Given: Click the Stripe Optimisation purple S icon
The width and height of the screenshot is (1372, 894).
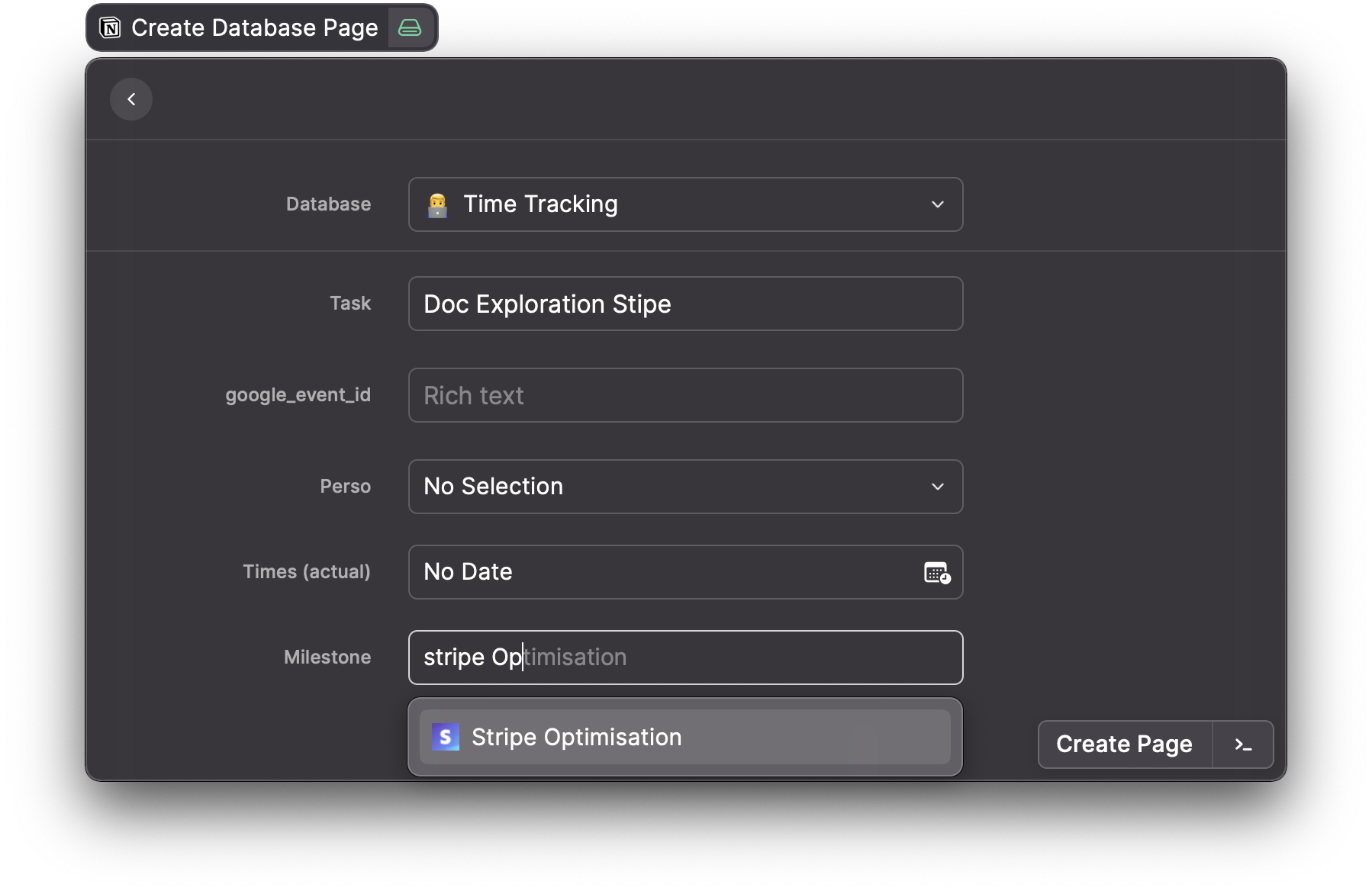Looking at the screenshot, I should 446,737.
